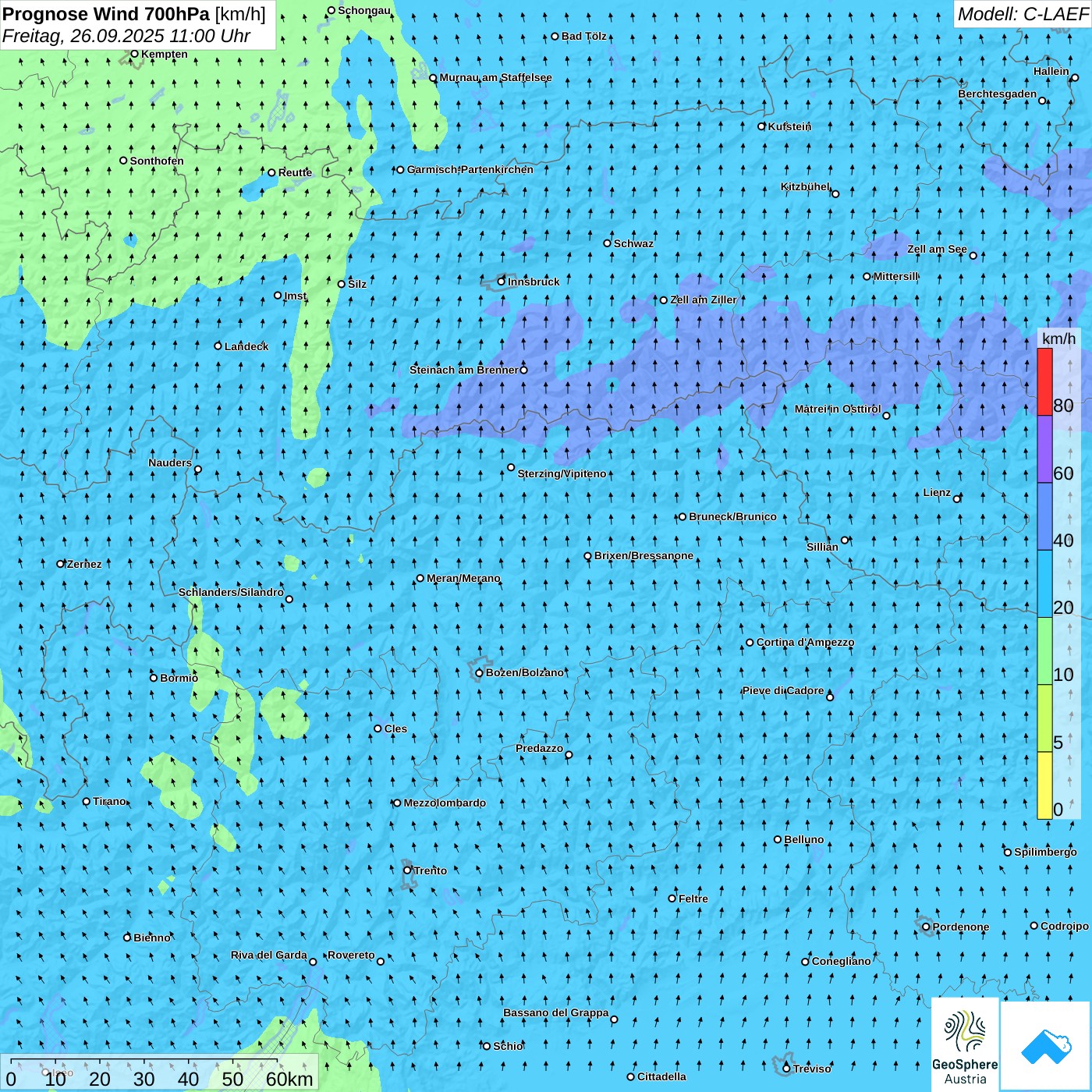Select the "Zell am Ziller" label
Viewport: 1092px width, 1092px height.
tap(704, 300)
